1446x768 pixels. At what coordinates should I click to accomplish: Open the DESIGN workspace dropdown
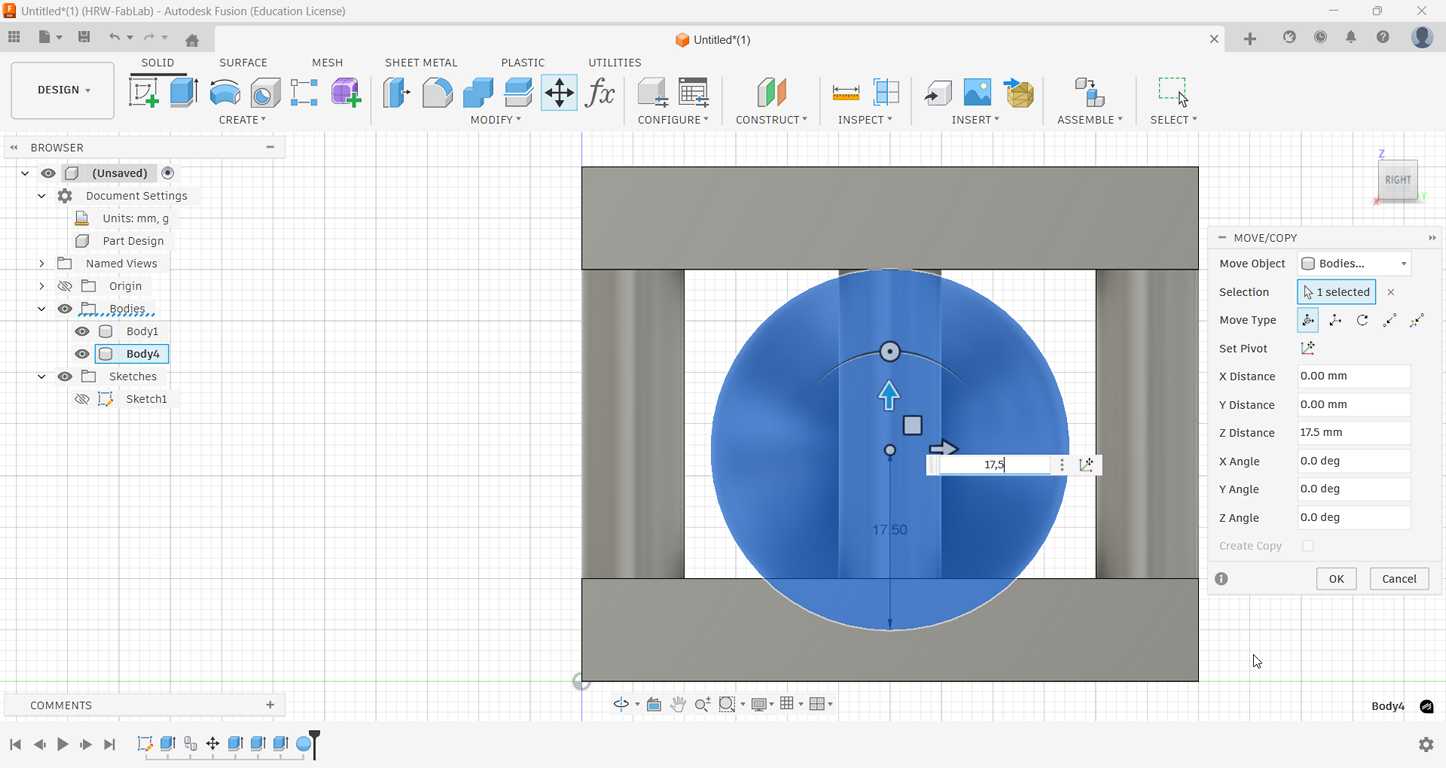pyautogui.click(x=63, y=90)
